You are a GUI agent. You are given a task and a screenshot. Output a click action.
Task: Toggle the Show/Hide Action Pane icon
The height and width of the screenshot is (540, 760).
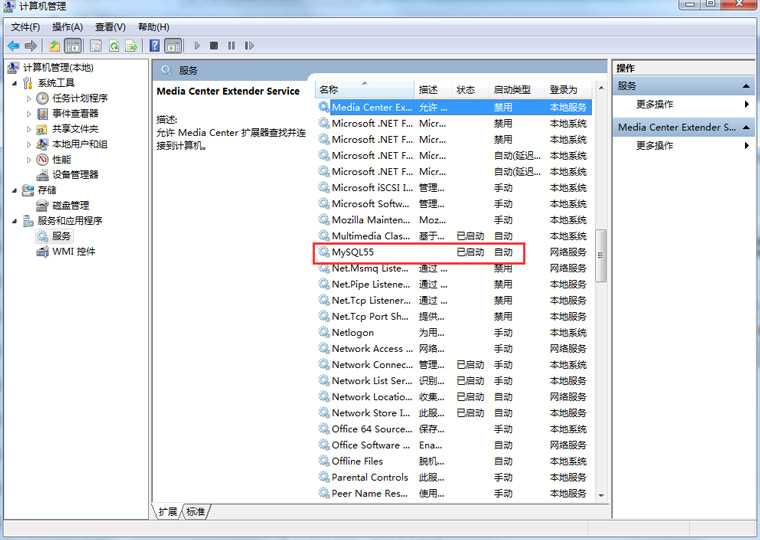tap(173, 46)
